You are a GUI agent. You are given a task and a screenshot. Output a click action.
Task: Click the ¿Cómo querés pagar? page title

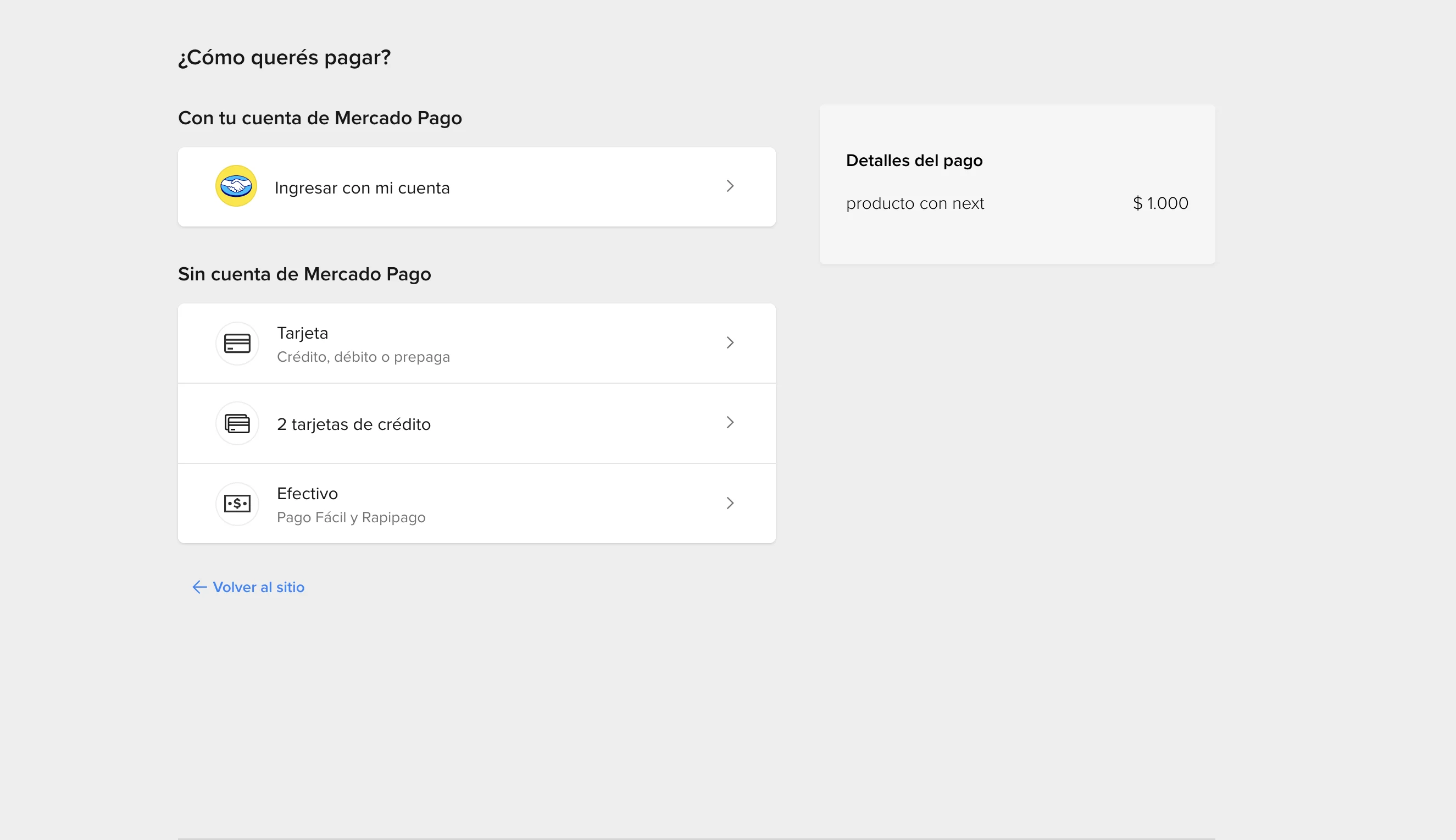point(284,58)
